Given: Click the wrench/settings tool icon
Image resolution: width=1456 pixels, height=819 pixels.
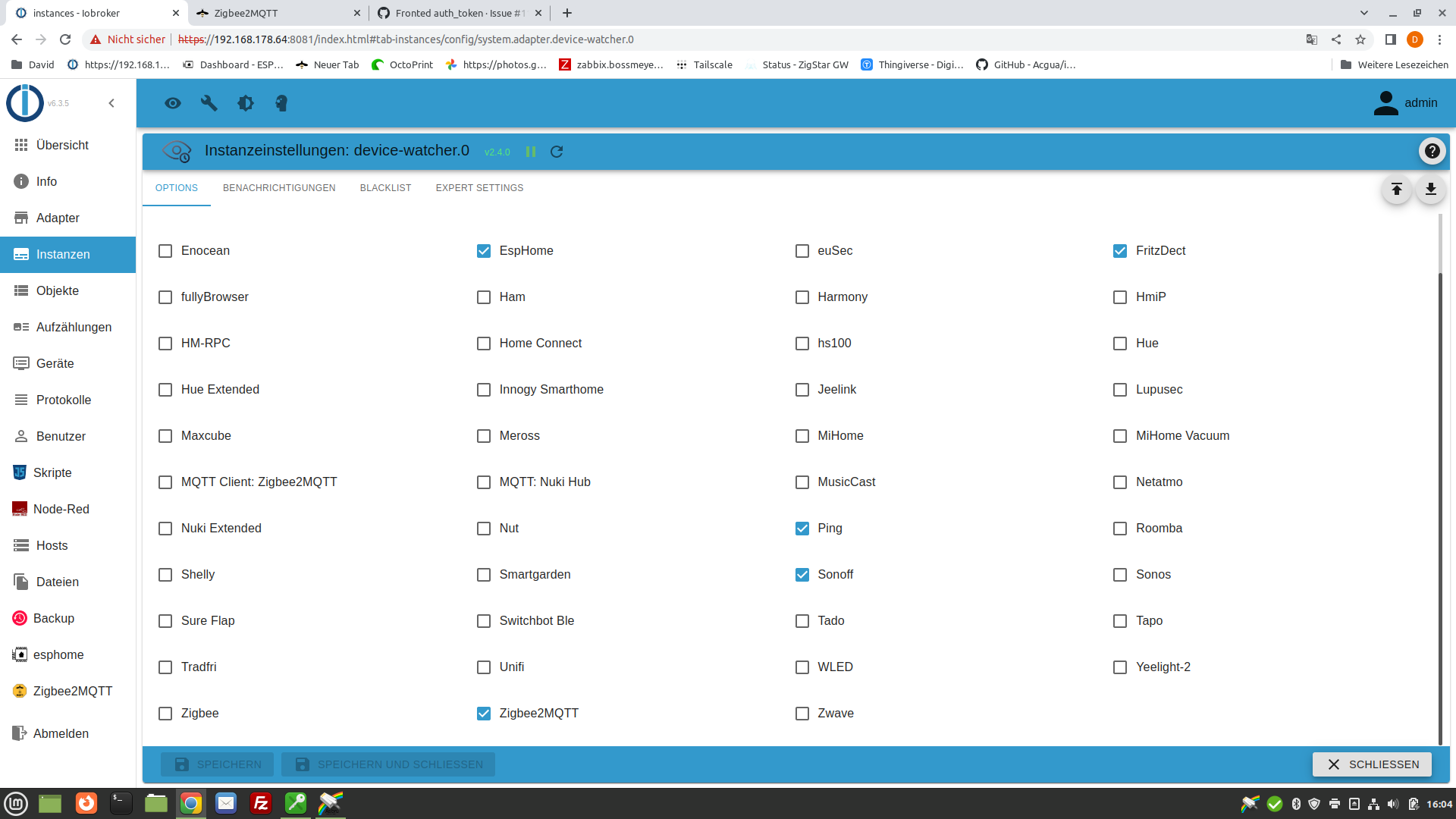Looking at the screenshot, I should coord(208,103).
